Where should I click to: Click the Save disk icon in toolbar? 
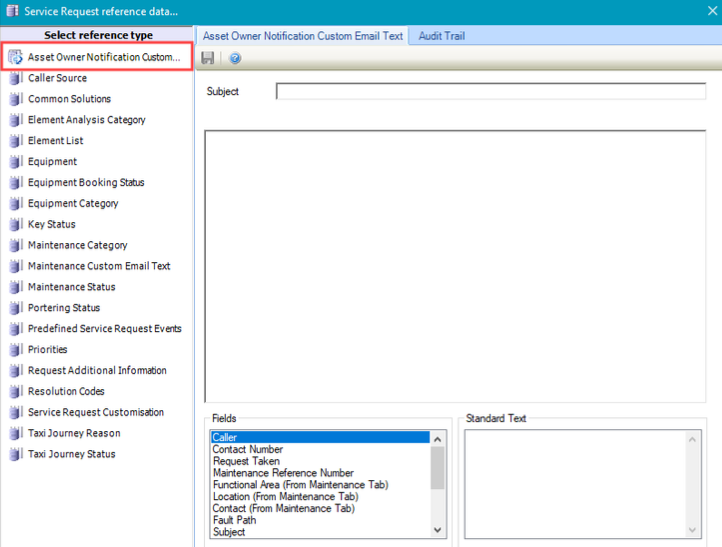coord(207,58)
